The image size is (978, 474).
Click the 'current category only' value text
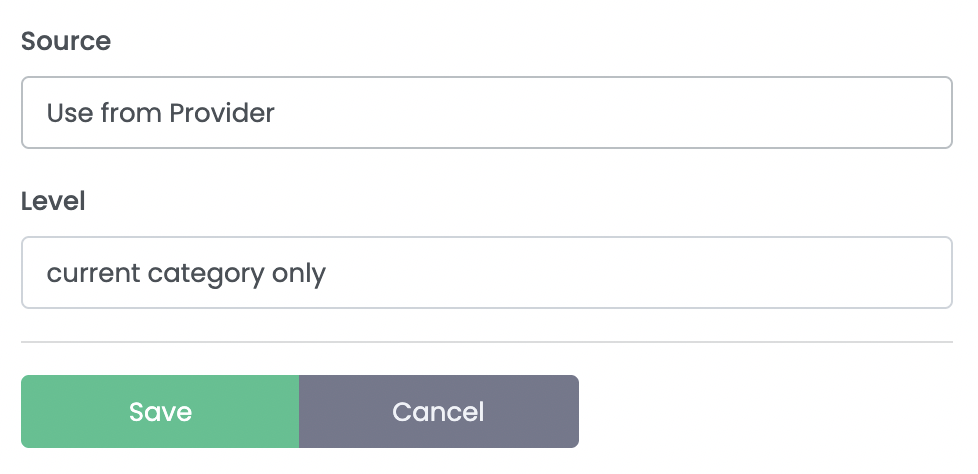point(187,272)
